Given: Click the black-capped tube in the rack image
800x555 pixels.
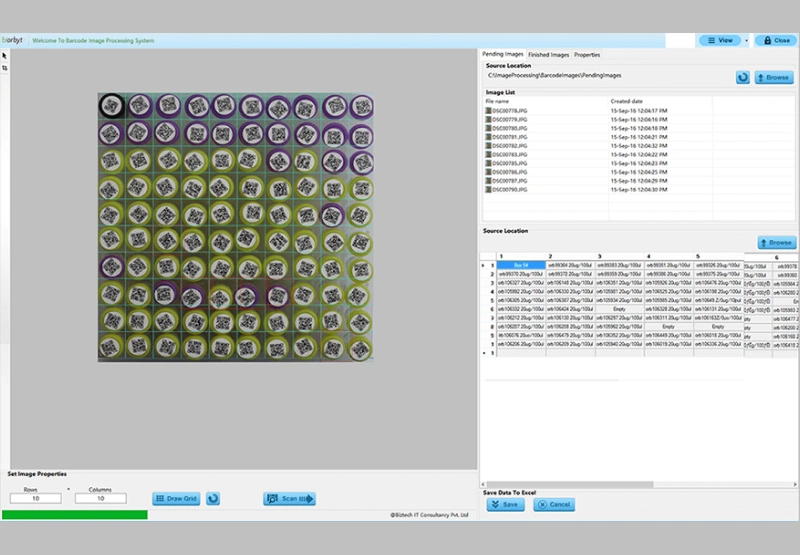Looking at the screenshot, I should 111,106.
